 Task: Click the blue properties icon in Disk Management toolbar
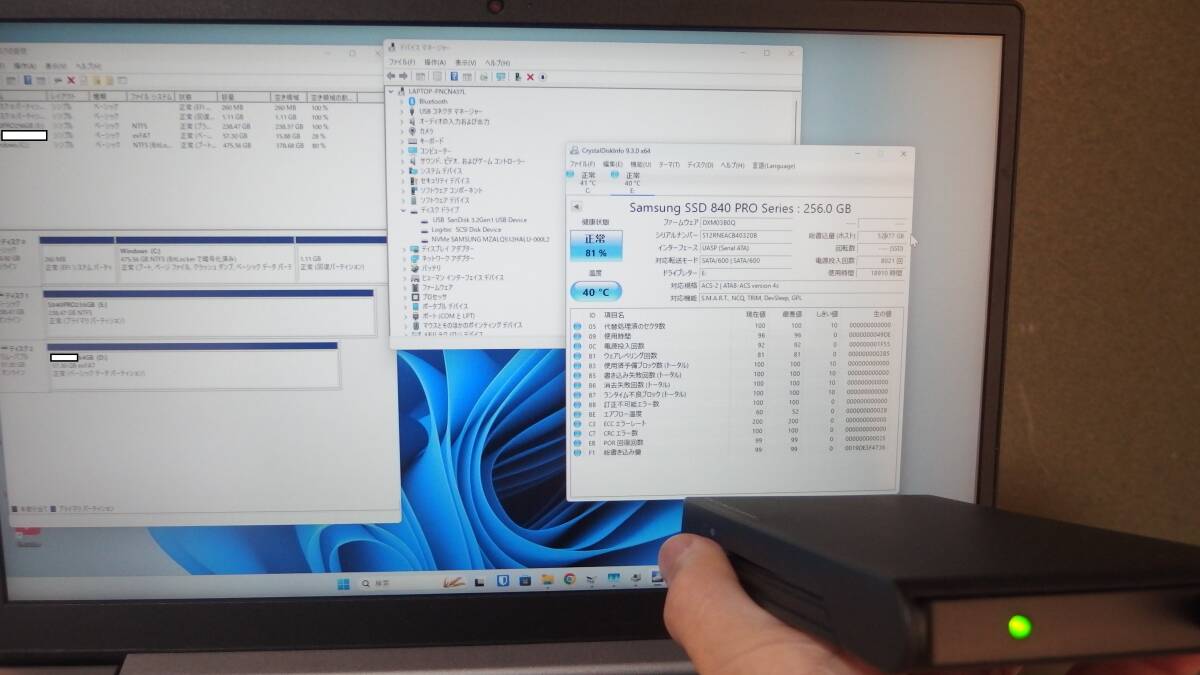(28, 79)
